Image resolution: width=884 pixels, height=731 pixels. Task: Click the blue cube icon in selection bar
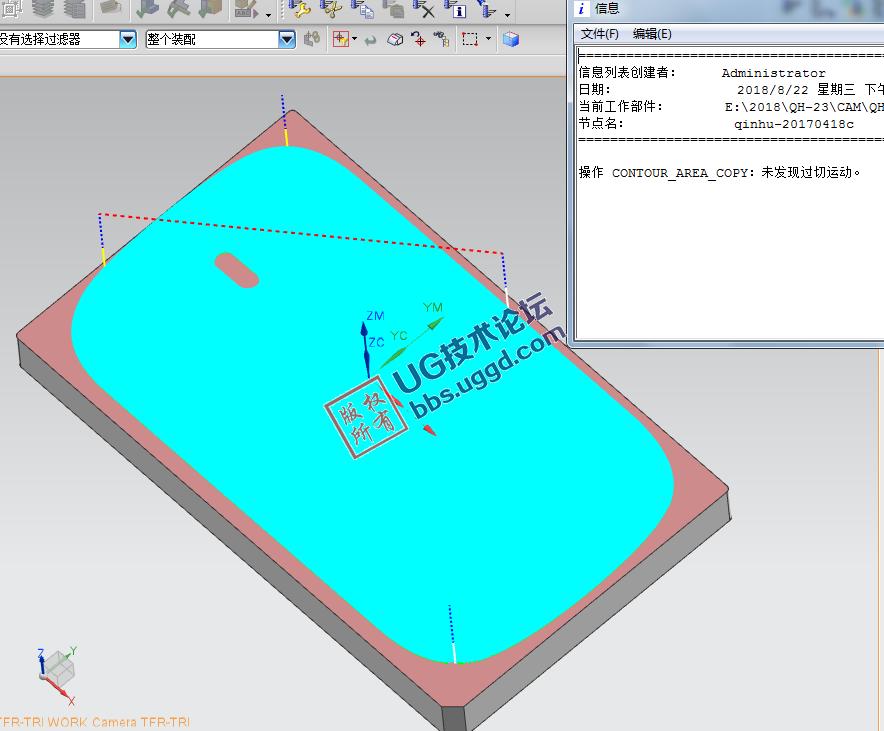click(x=511, y=40)
